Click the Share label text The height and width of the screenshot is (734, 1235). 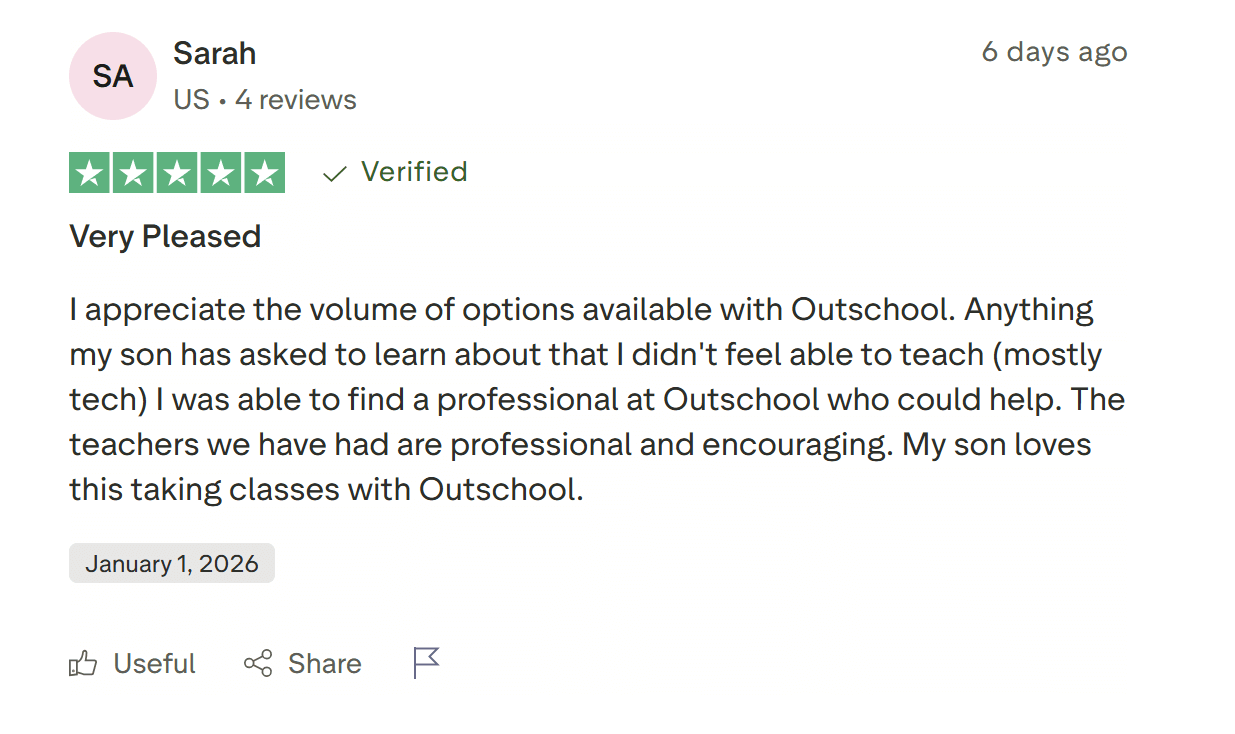(x=325, y=663)
